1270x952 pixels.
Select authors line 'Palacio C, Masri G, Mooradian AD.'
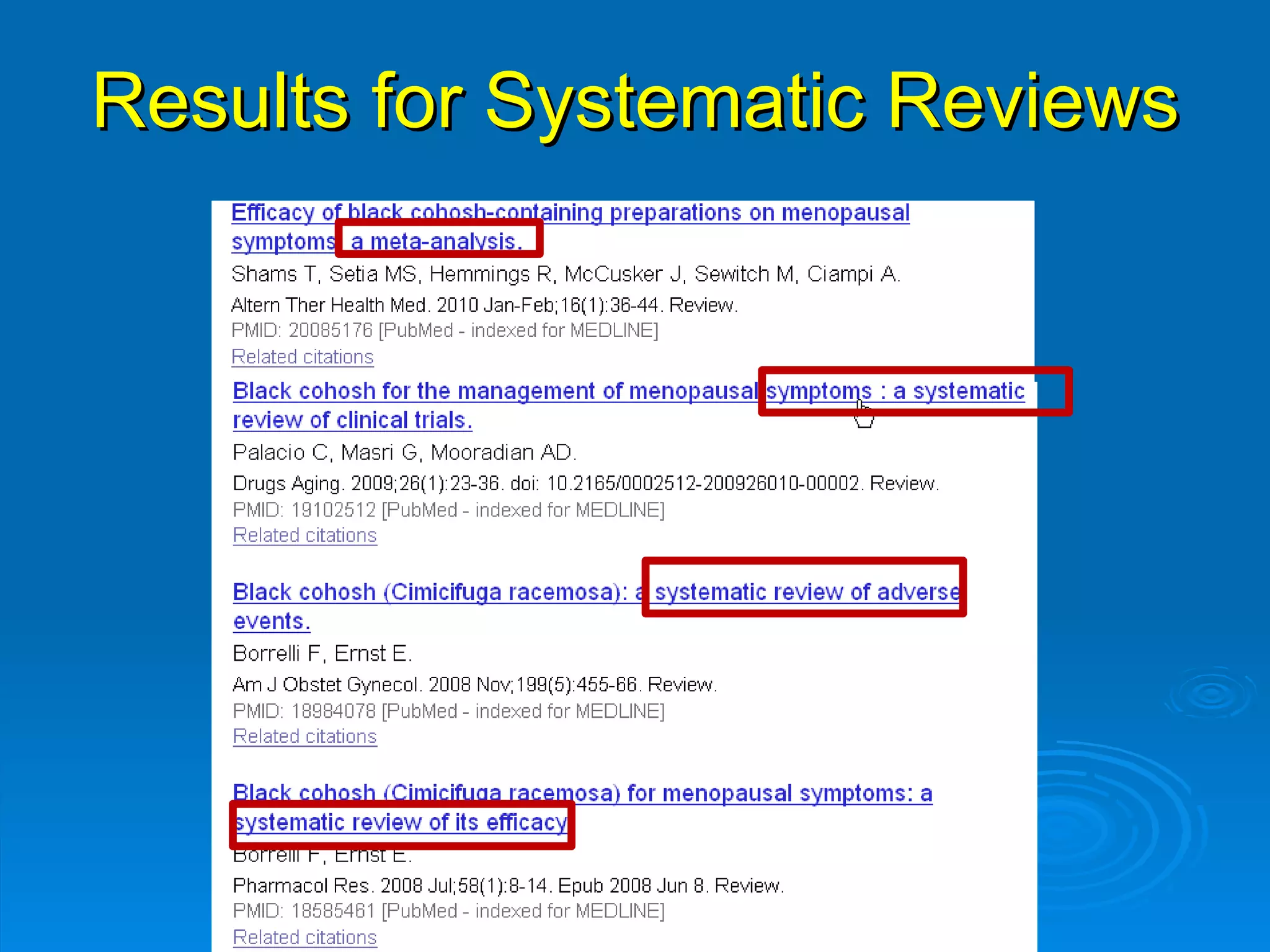404,452
